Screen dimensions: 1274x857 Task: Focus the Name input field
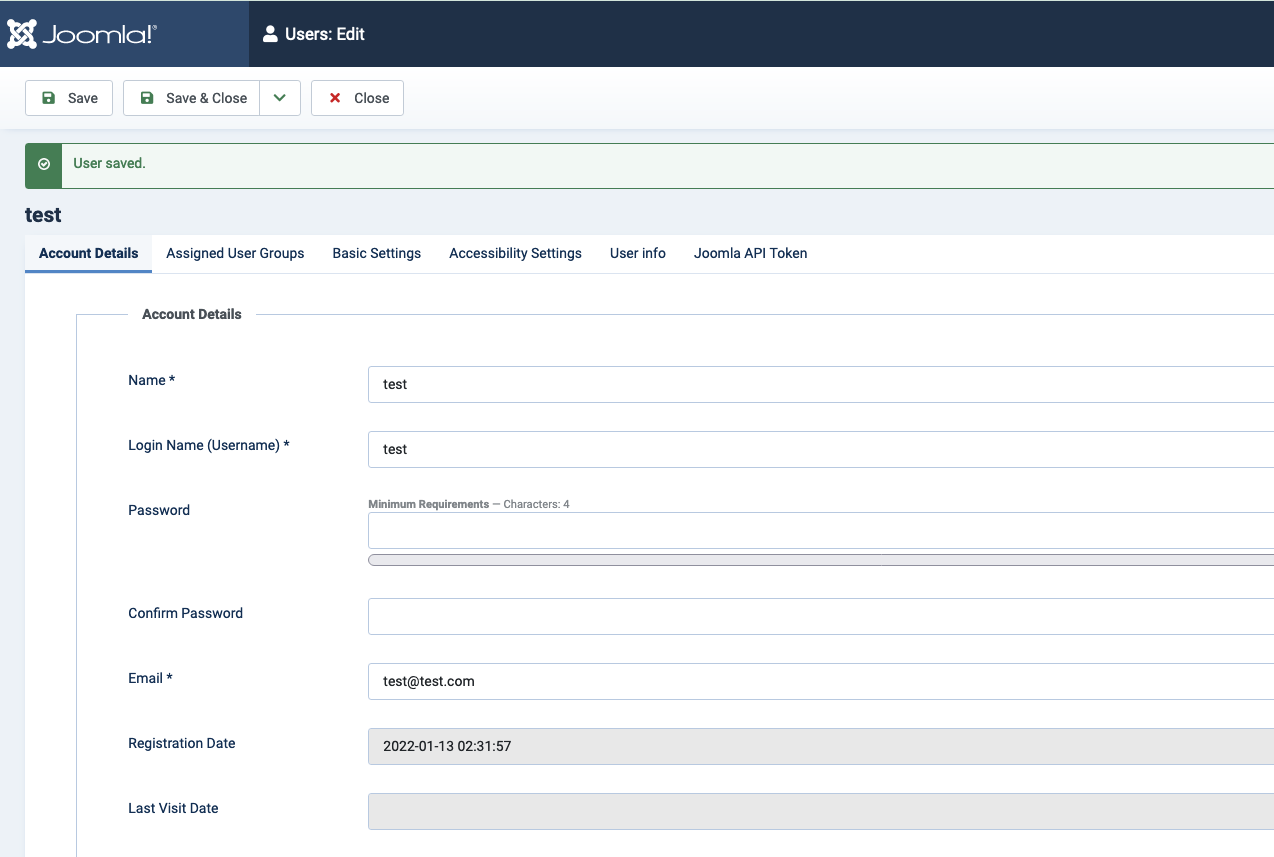point(820,384)
